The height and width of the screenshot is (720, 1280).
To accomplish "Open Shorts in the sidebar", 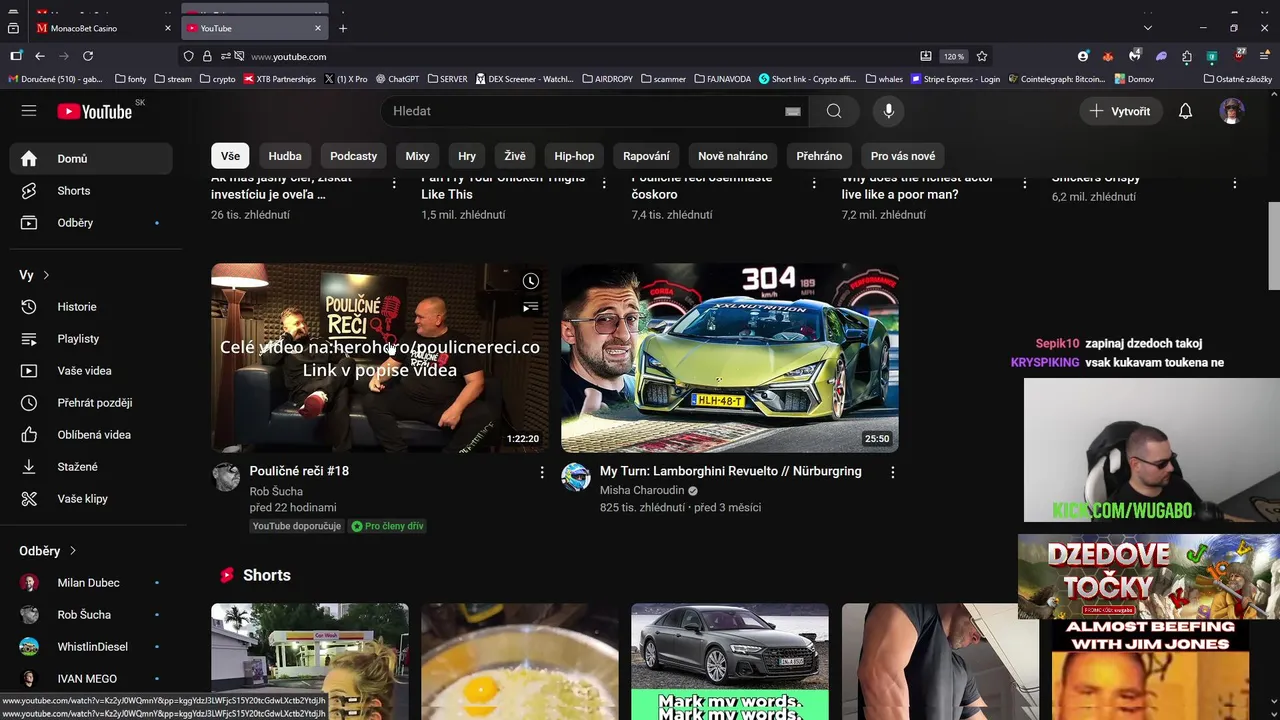I will click(91, 191).
